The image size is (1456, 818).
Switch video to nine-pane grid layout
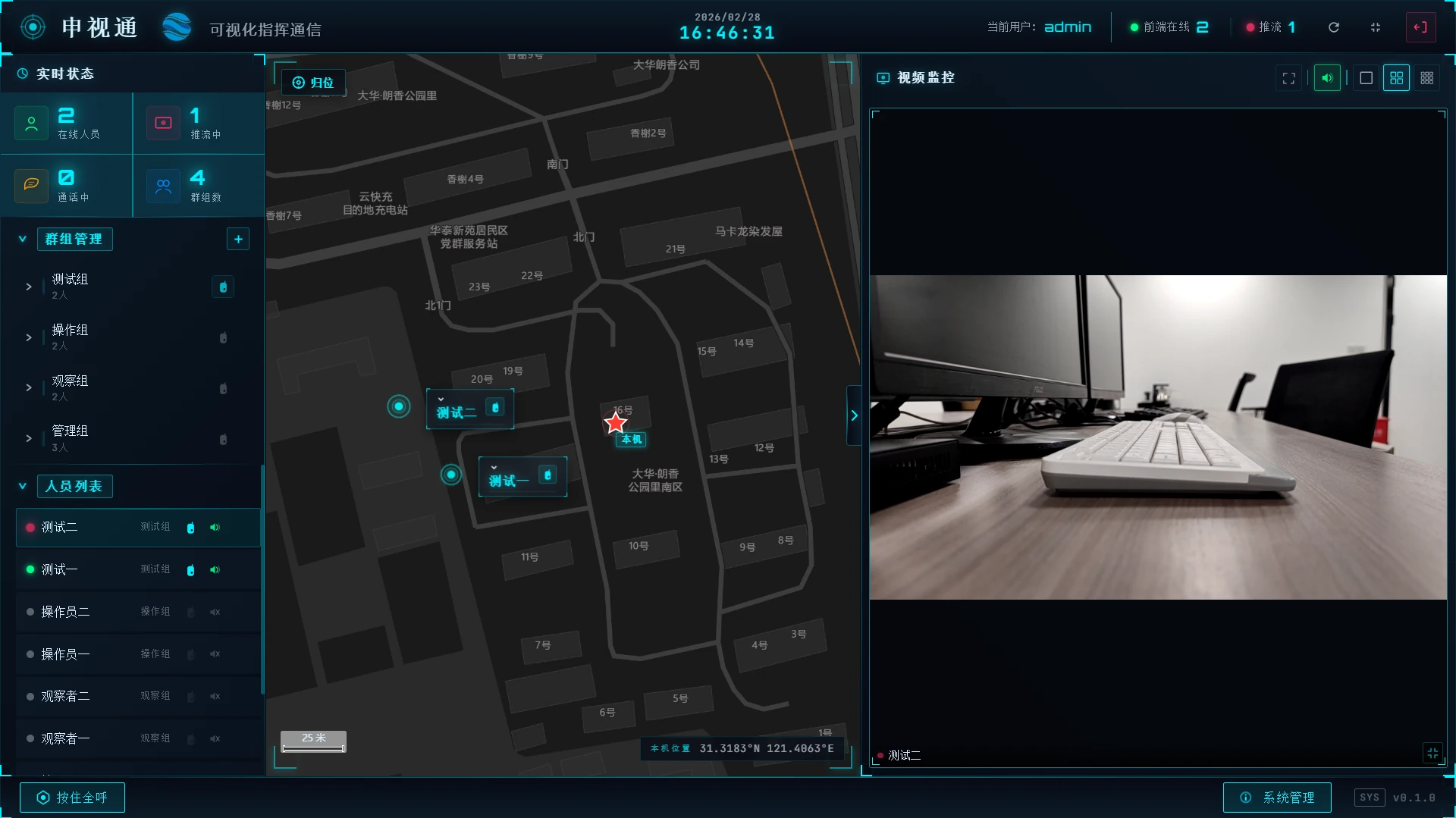point(1426,78)
